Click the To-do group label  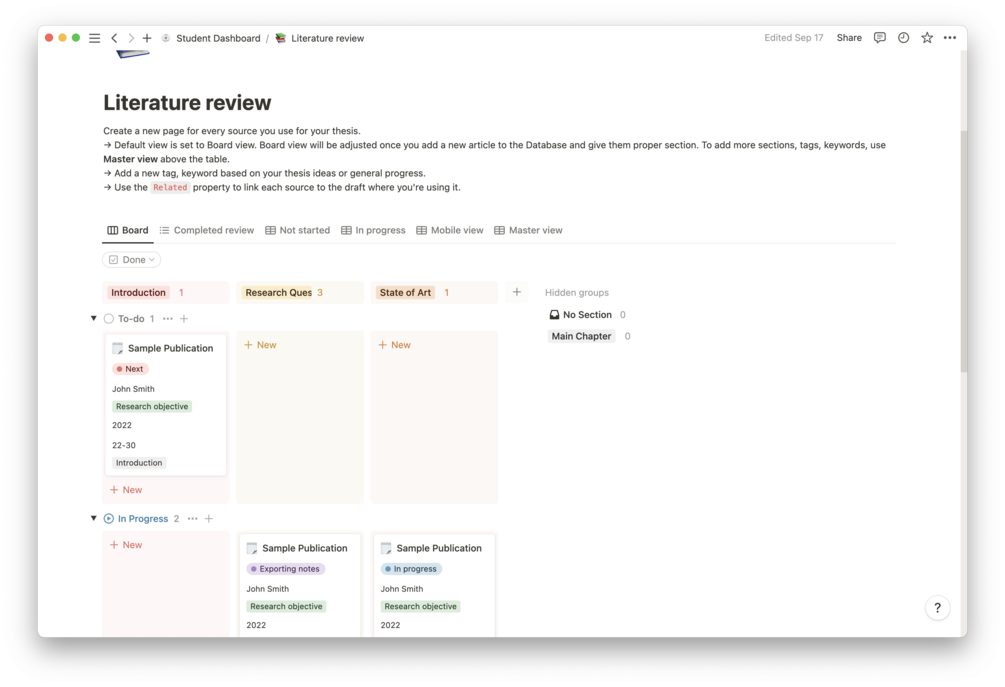(131, 319)
